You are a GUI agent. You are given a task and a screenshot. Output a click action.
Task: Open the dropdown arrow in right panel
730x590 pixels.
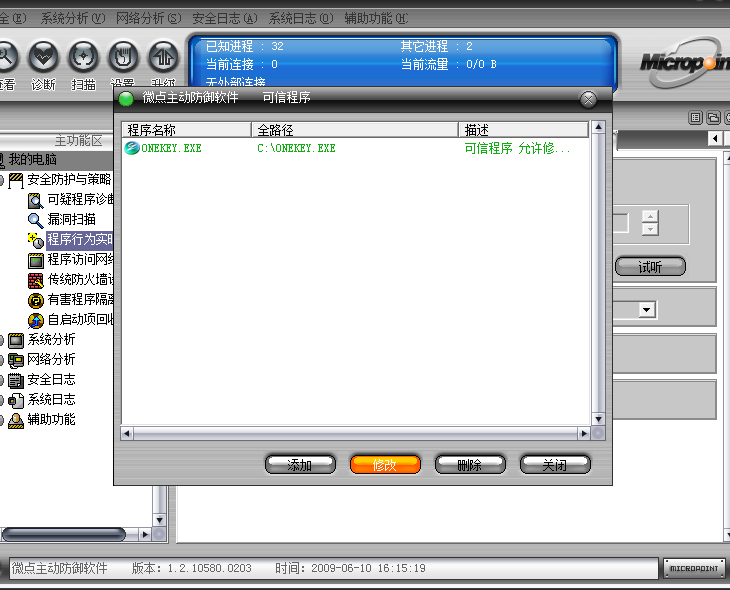tap(646, 310)
